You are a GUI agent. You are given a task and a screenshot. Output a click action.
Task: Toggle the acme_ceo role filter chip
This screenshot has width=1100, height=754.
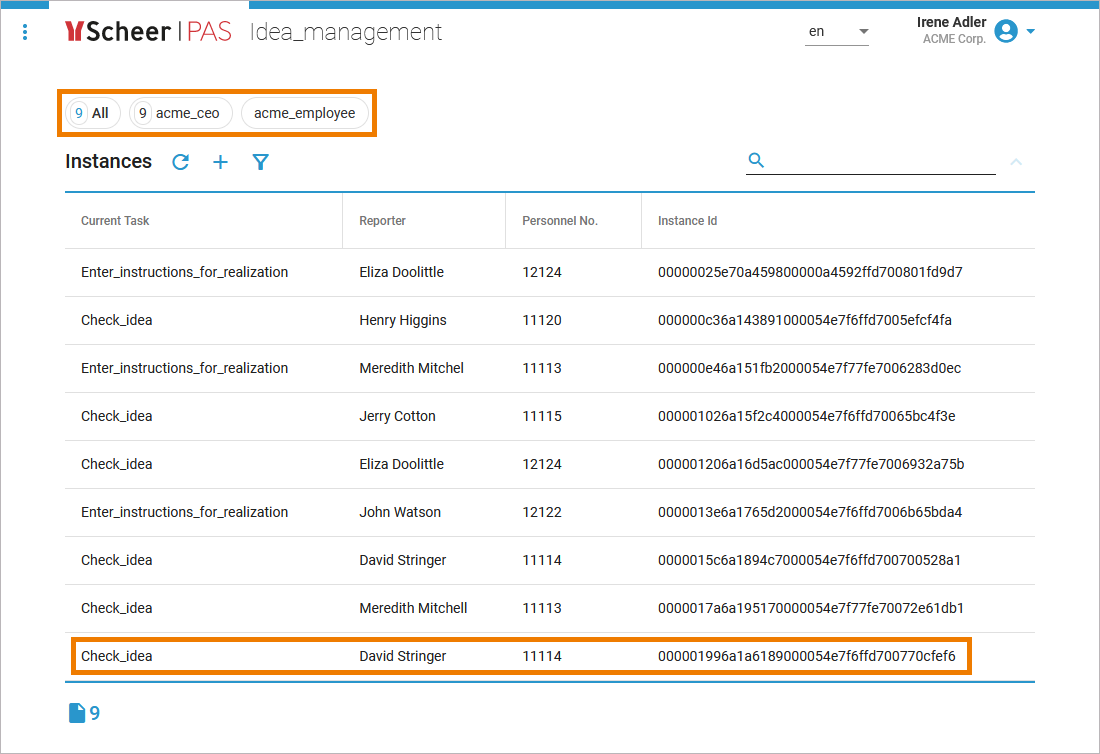[x=180, y=113]
